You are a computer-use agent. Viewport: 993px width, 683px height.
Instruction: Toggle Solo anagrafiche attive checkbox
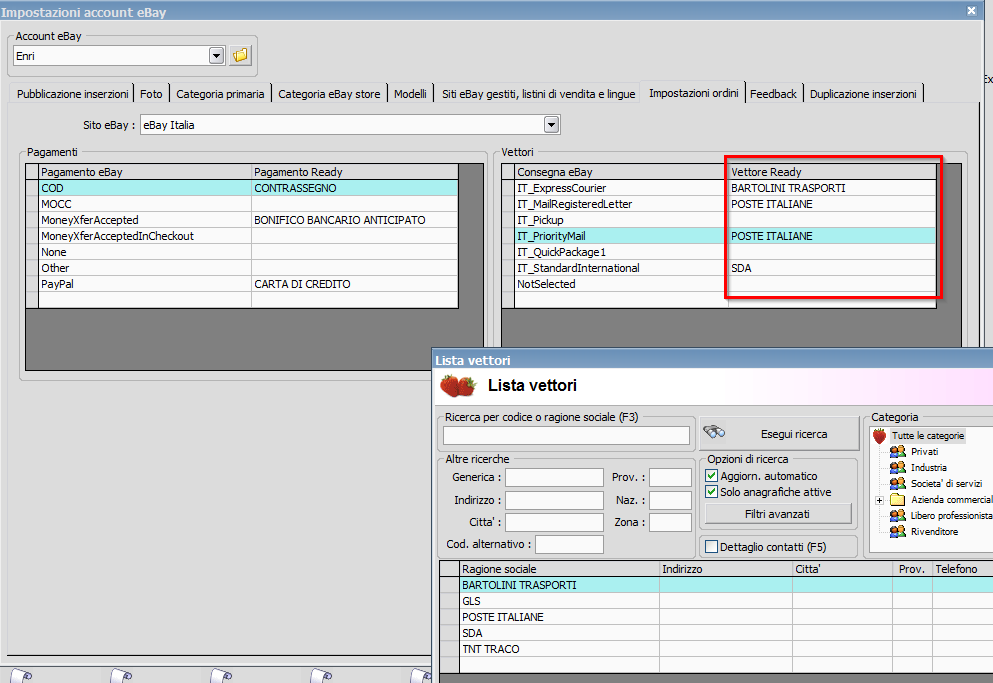pos(712,492)
